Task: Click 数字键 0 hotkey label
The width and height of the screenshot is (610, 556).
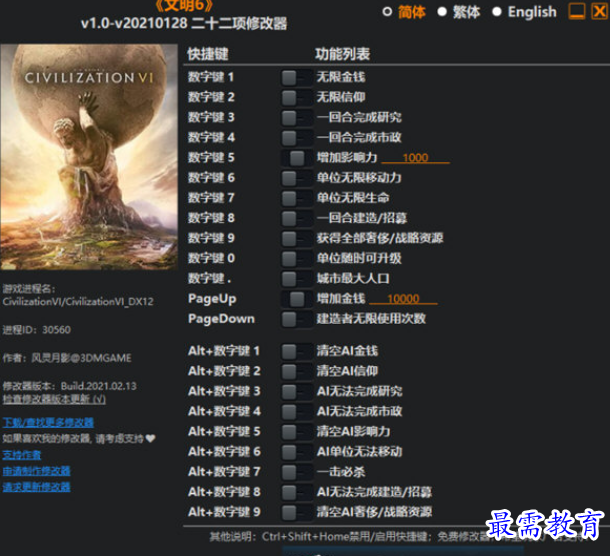Action: tap(211, 258)
